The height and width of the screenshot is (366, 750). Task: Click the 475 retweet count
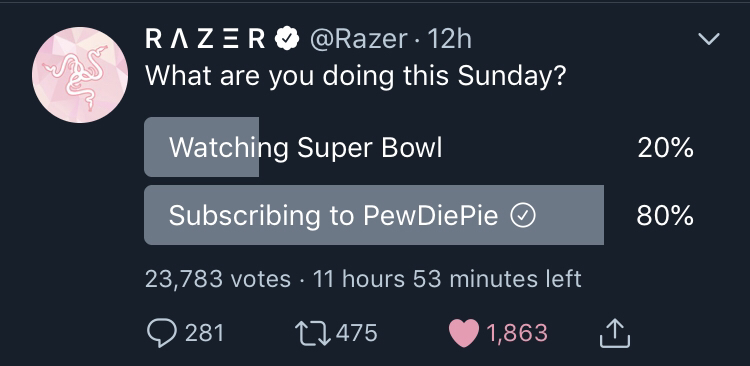point(356,333)
